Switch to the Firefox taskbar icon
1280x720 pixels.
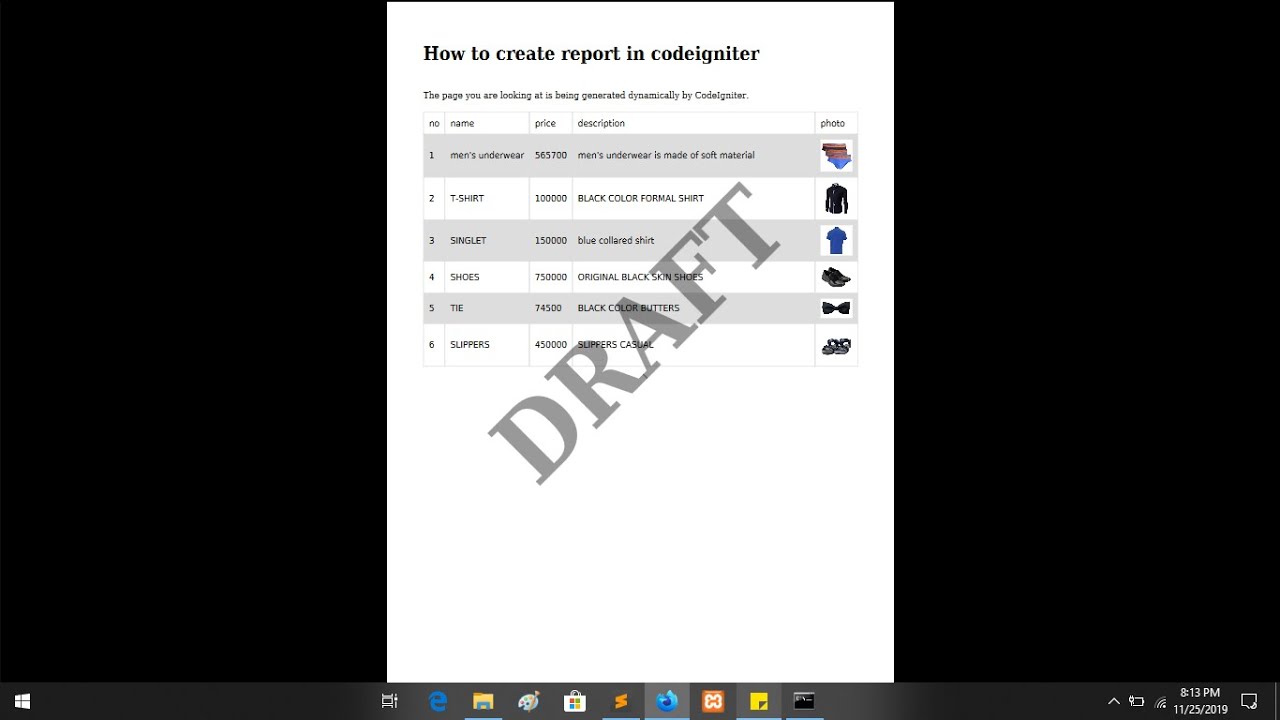[667, 701]
